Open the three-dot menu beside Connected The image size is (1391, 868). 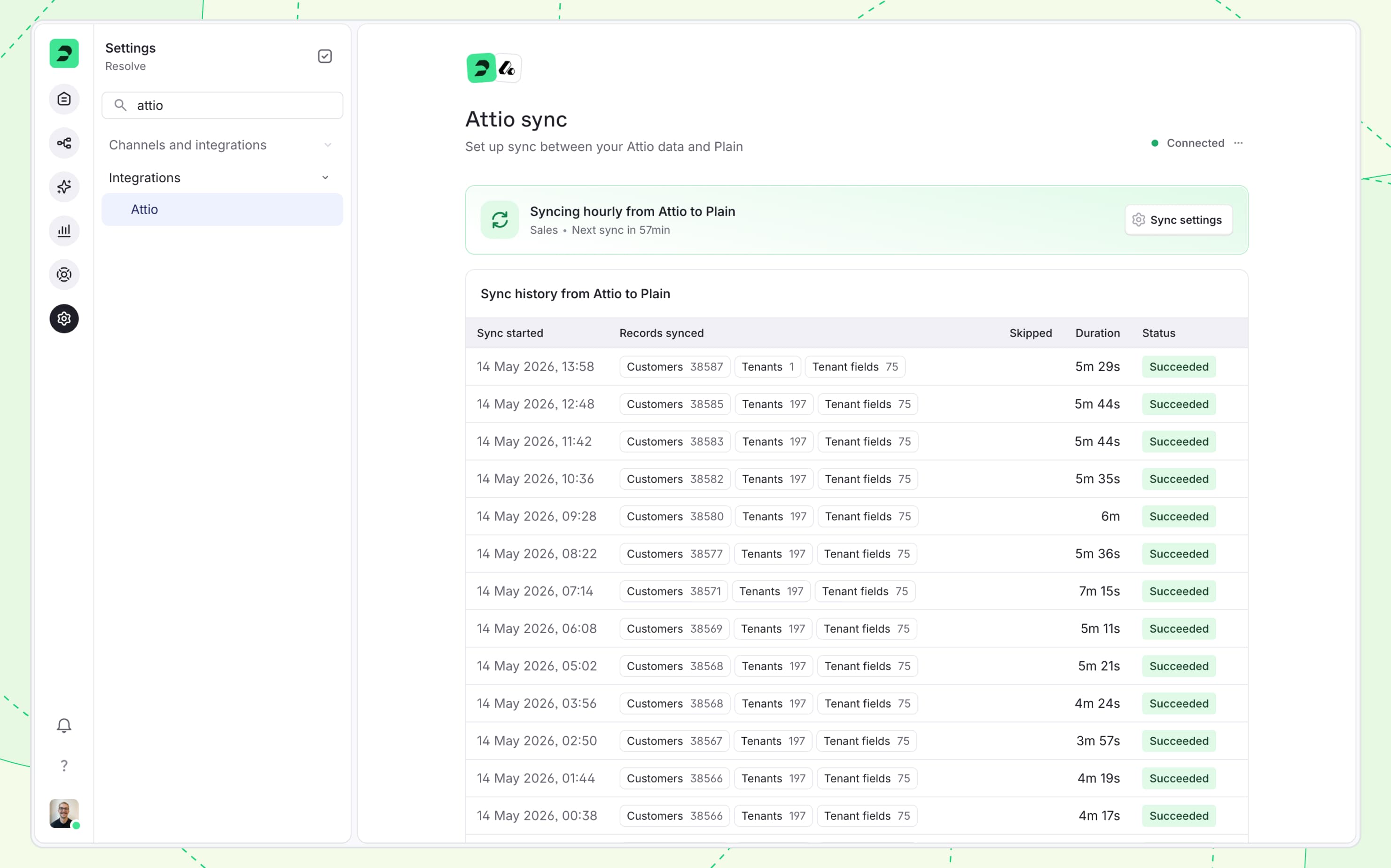(1238, 143)
